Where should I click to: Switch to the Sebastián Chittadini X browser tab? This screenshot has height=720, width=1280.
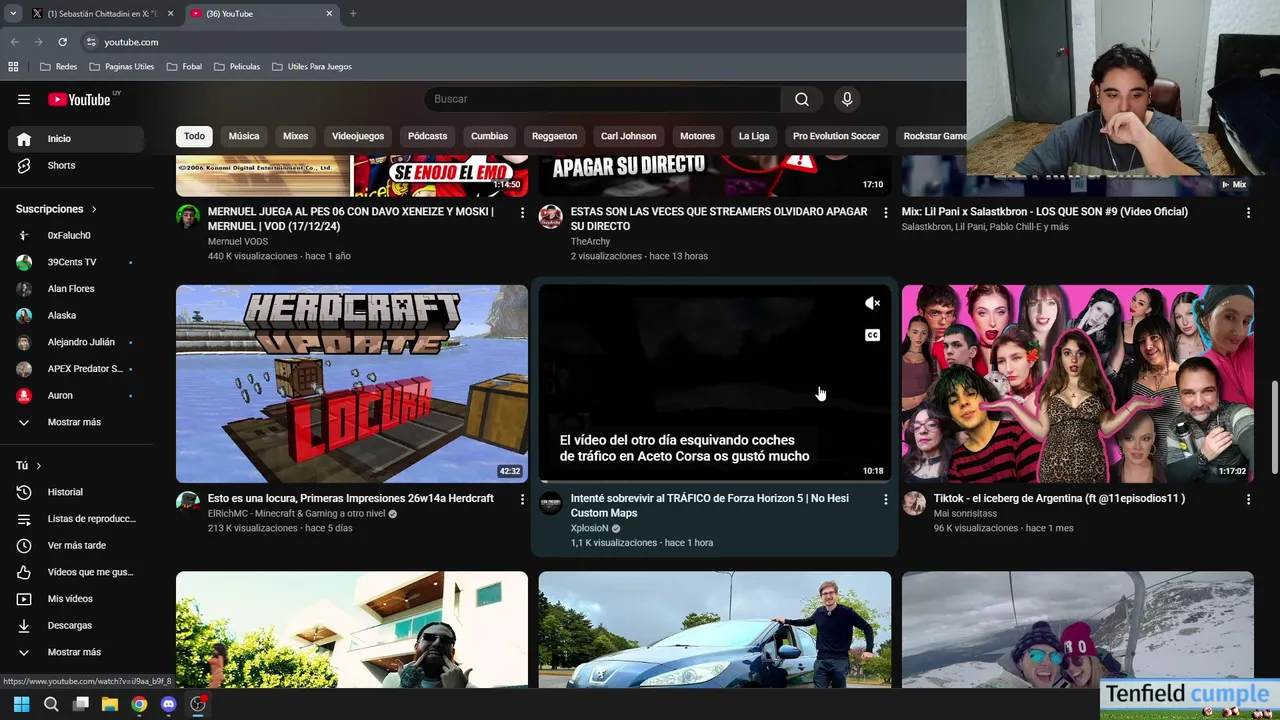coord(102,14)
